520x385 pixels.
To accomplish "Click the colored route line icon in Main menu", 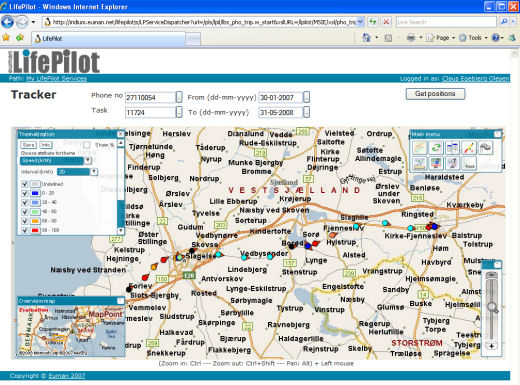I will [x=469, y=148].
